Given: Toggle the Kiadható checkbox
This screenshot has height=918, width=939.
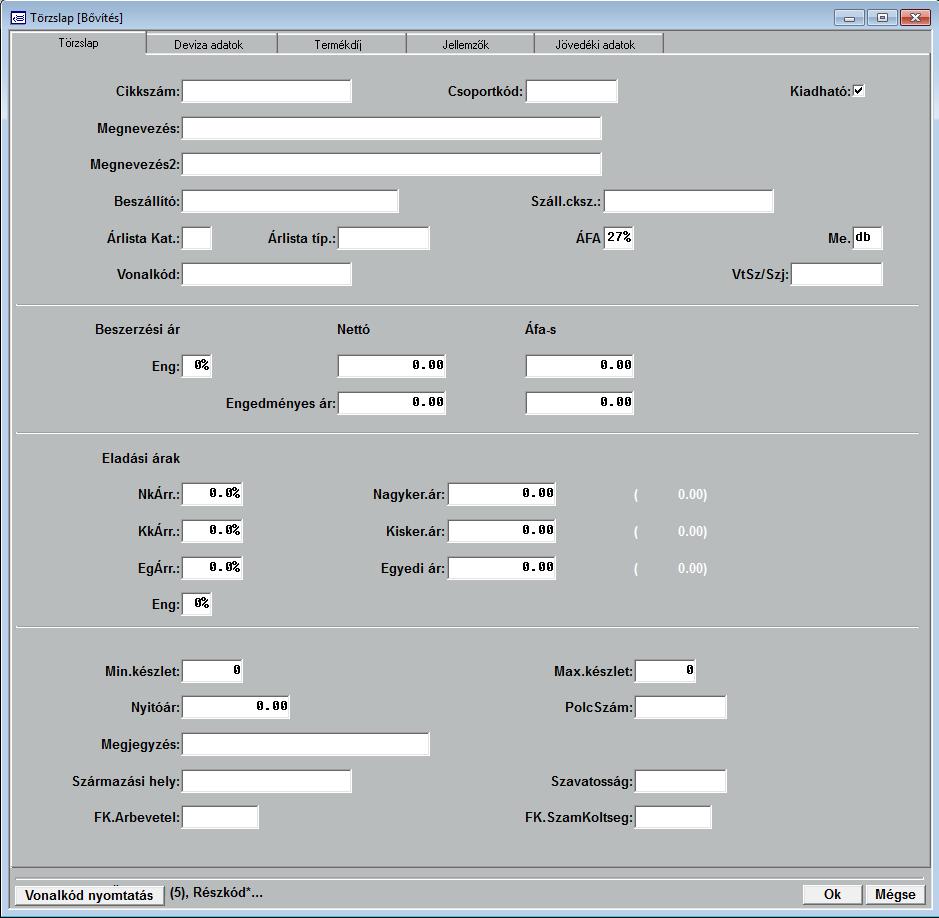Looking at the screenshot, I should pos(858,90).
